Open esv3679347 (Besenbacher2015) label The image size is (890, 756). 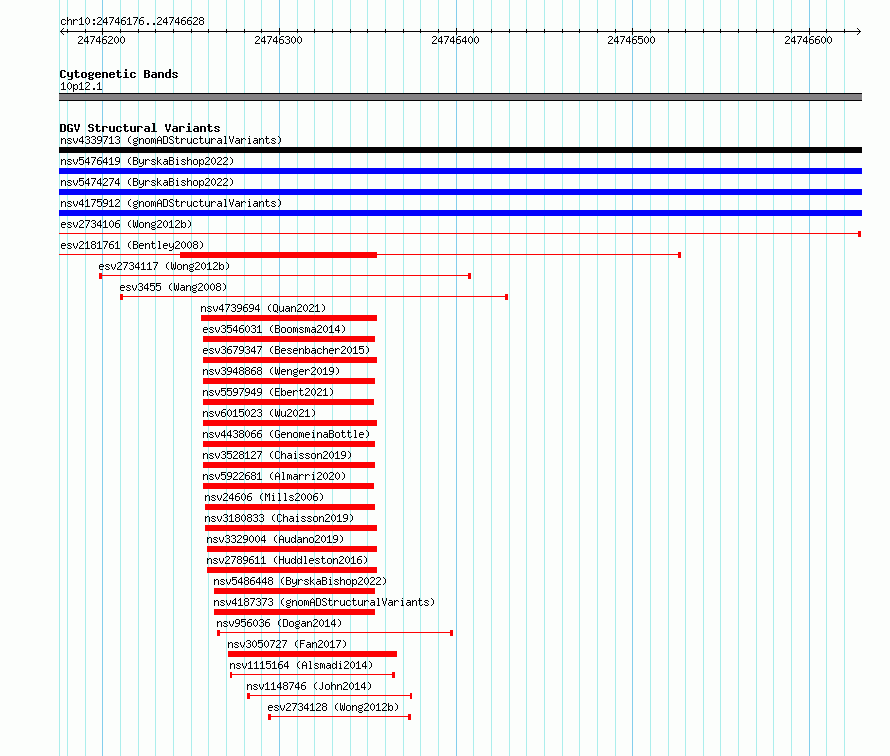tap(286, 350)
